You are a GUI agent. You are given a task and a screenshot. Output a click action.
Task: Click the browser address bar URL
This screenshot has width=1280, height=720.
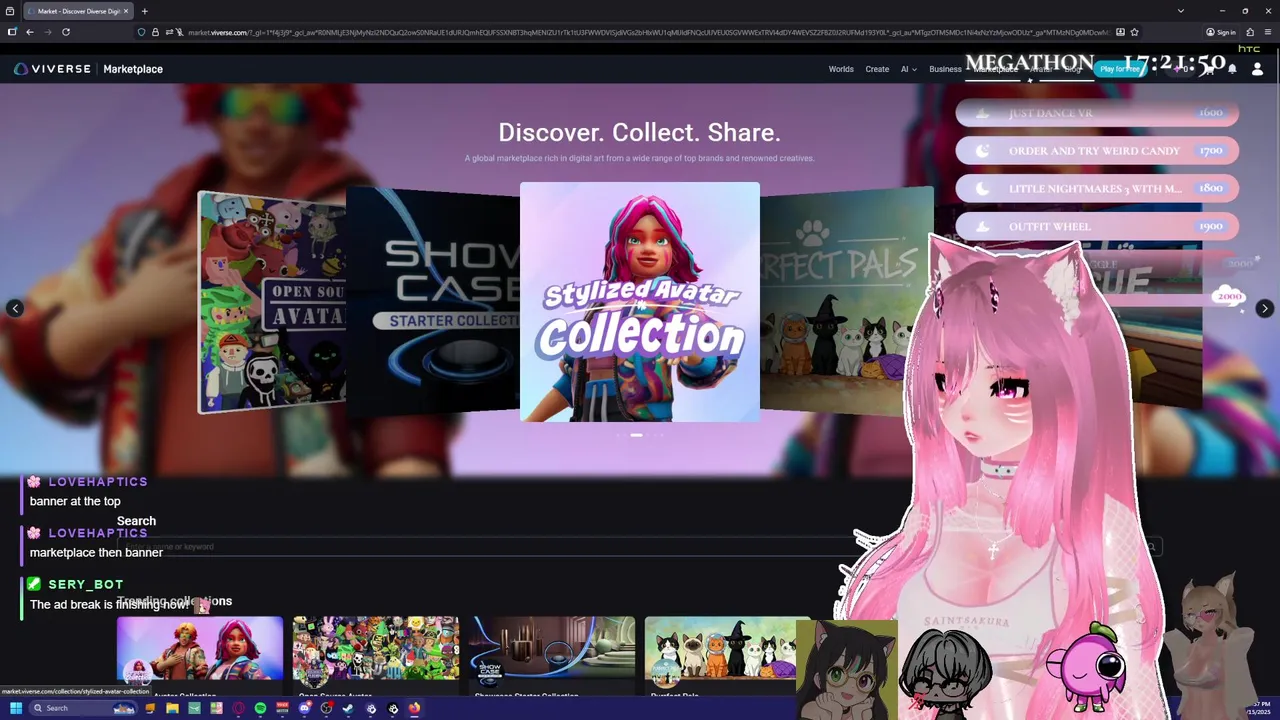click(x=648, y=32)
